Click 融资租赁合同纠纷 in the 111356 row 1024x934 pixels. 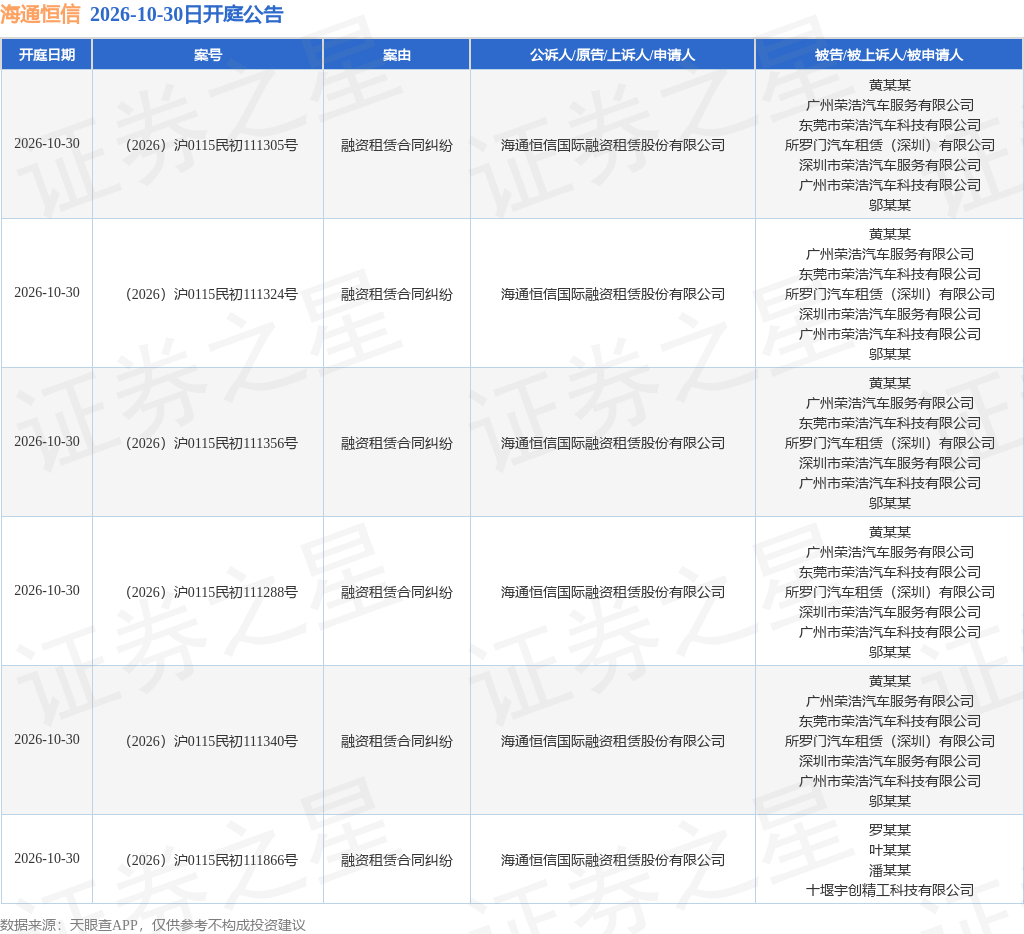(x=396, y=443)
